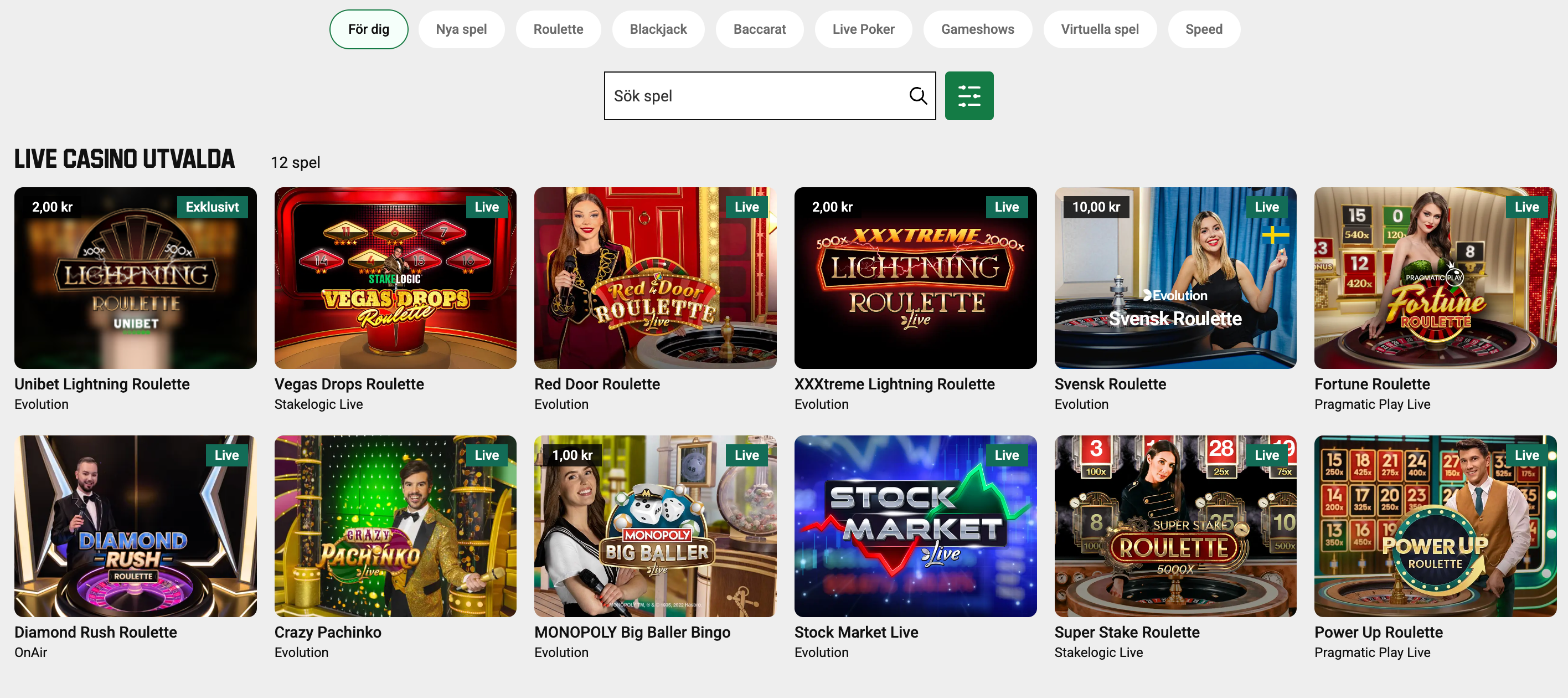
Task: Open Unibet Lightning Roulette thumbnail
Action: [x=135, y=278]
